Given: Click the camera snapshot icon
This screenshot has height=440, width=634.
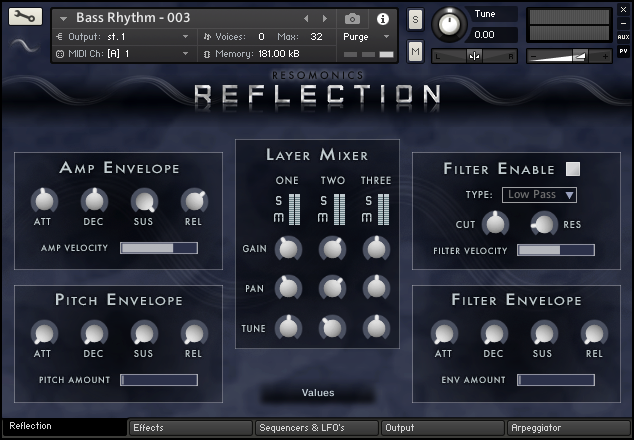Looking at the screenshot, I should click(352, 19).
